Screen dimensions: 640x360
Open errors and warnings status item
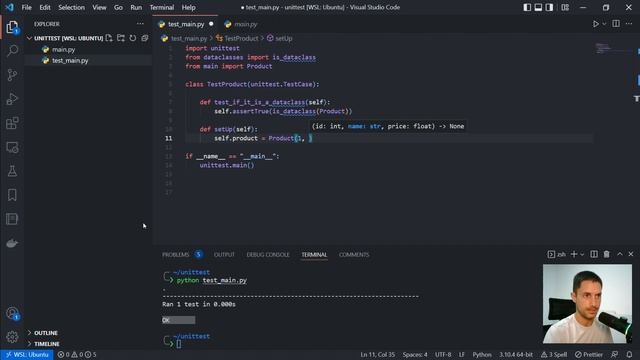tap(77, 354)
